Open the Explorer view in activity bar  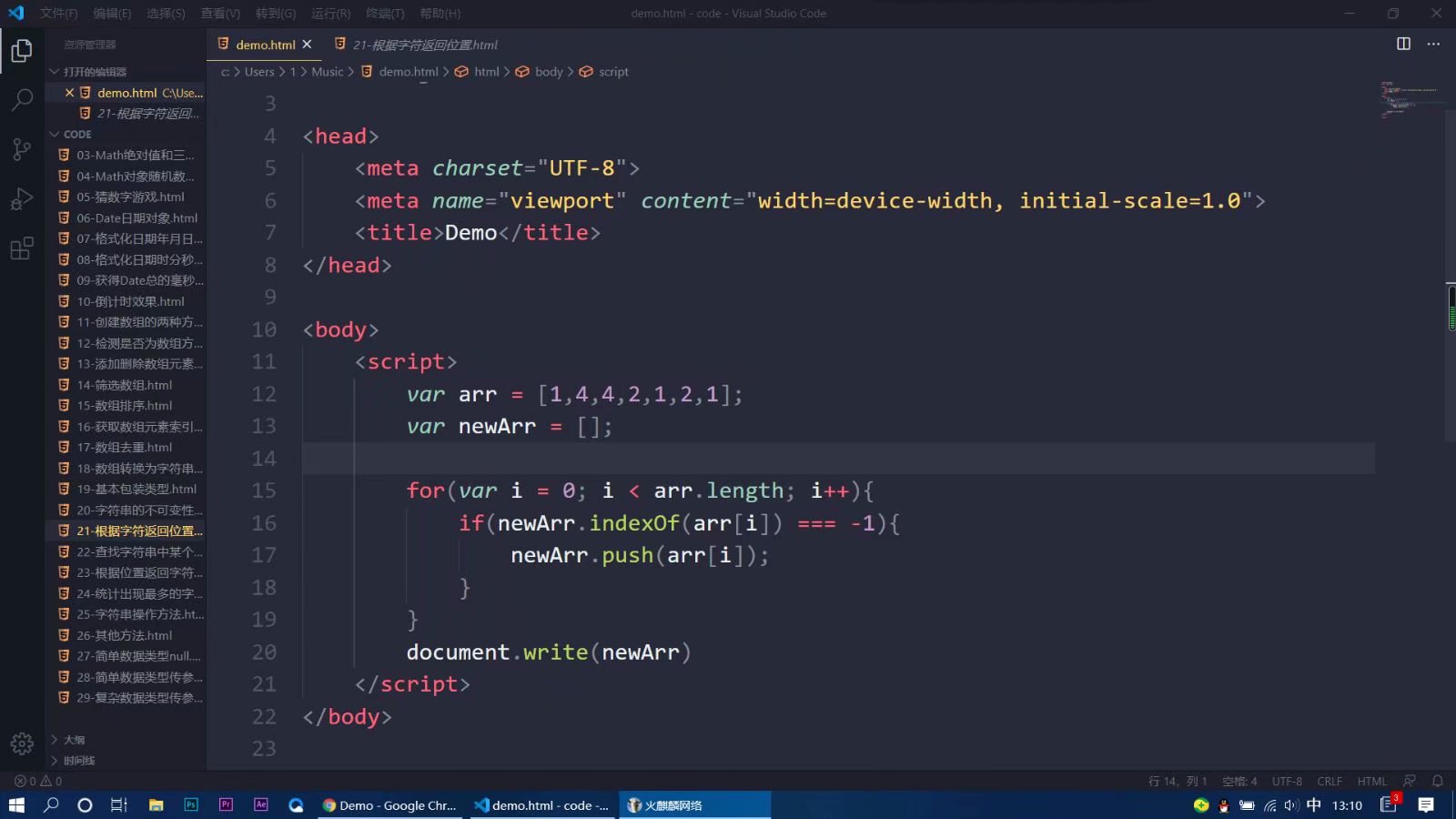coord(22,51)
